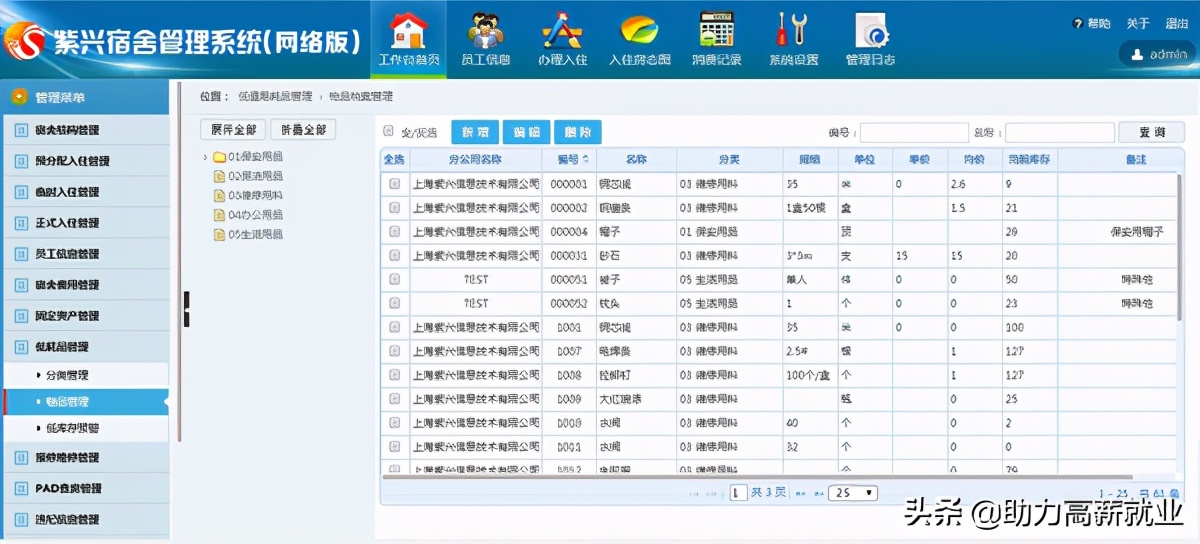Expand the 报修维修管理 sidebar section
This screenshot has height=544, width=1200.
coord(85,458)
